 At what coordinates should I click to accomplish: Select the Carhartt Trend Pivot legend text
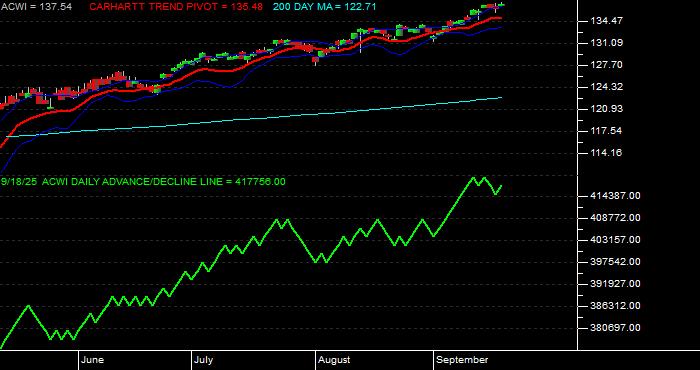click(176, 7)
